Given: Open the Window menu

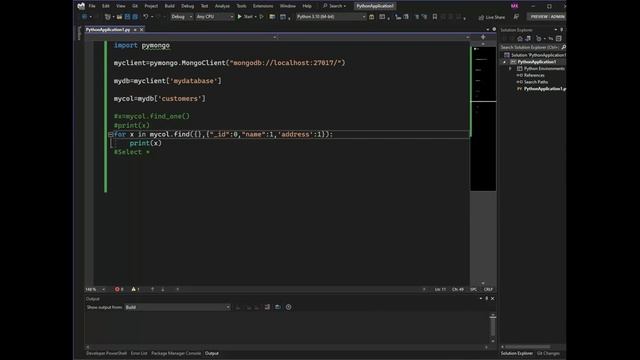Looking at the screenshot, I should [x=288, y=6].
